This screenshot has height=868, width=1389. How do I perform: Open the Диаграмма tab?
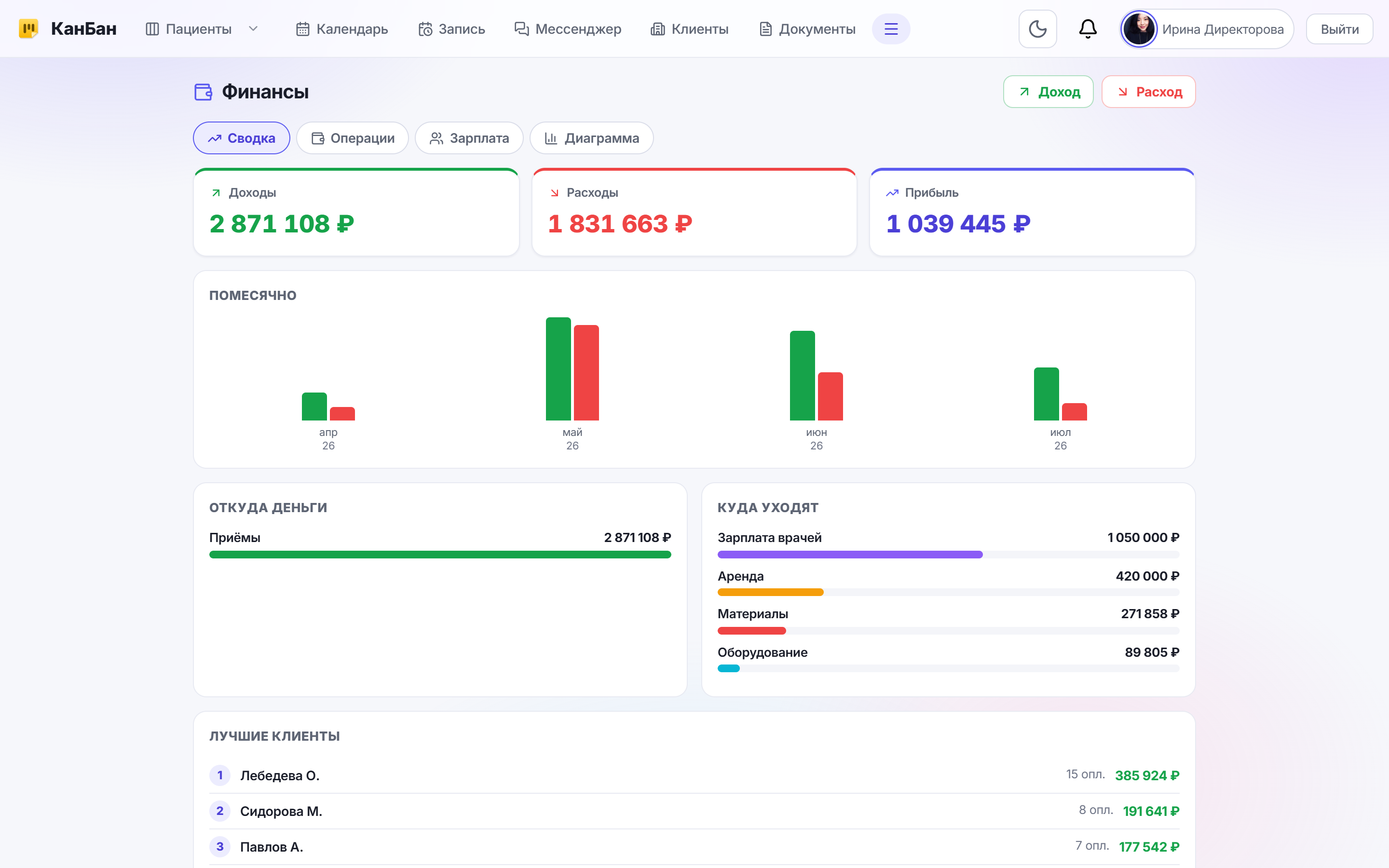[x=591, y=138]
